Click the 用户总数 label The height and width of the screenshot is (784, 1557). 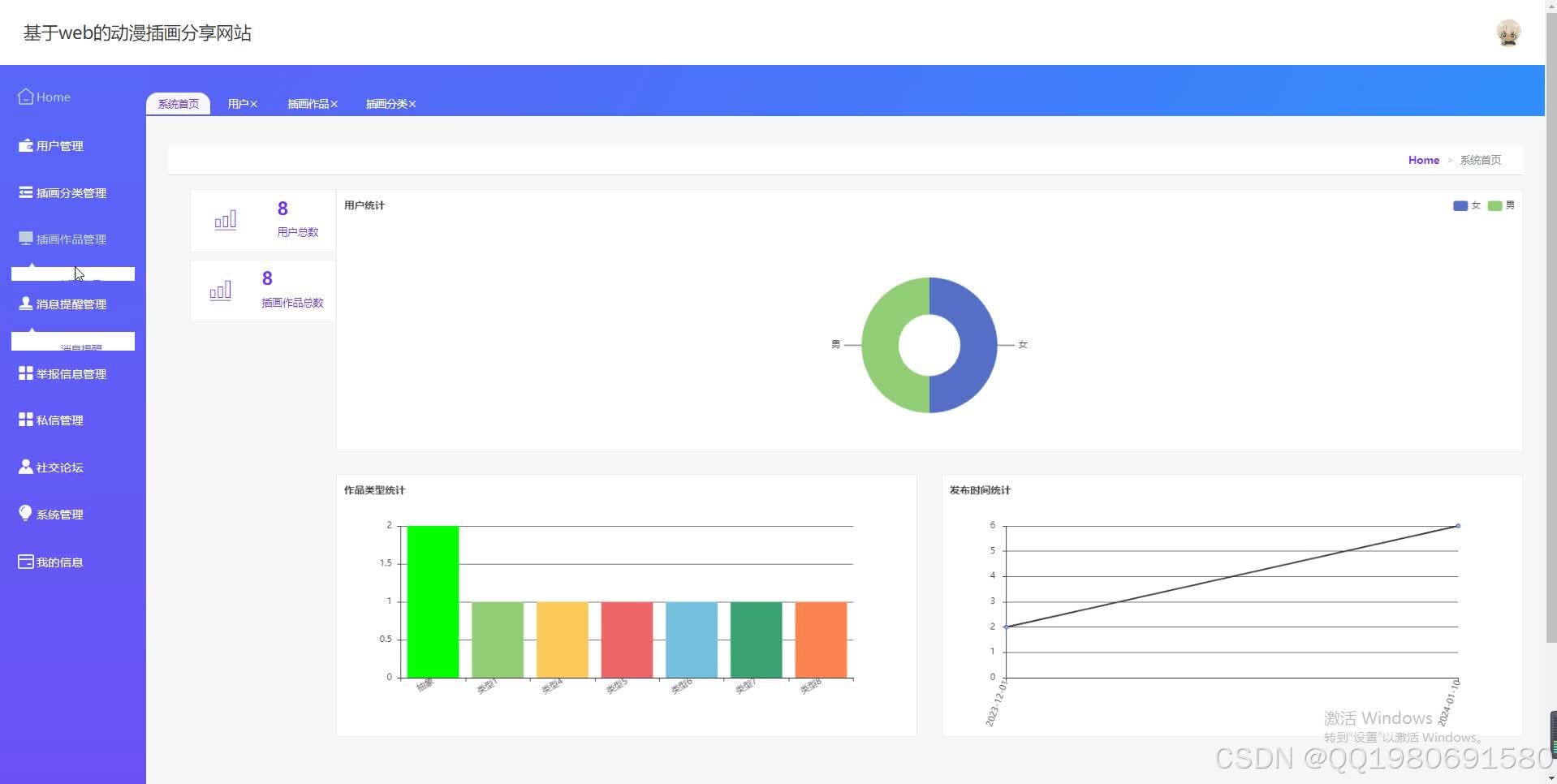point(297,232)
